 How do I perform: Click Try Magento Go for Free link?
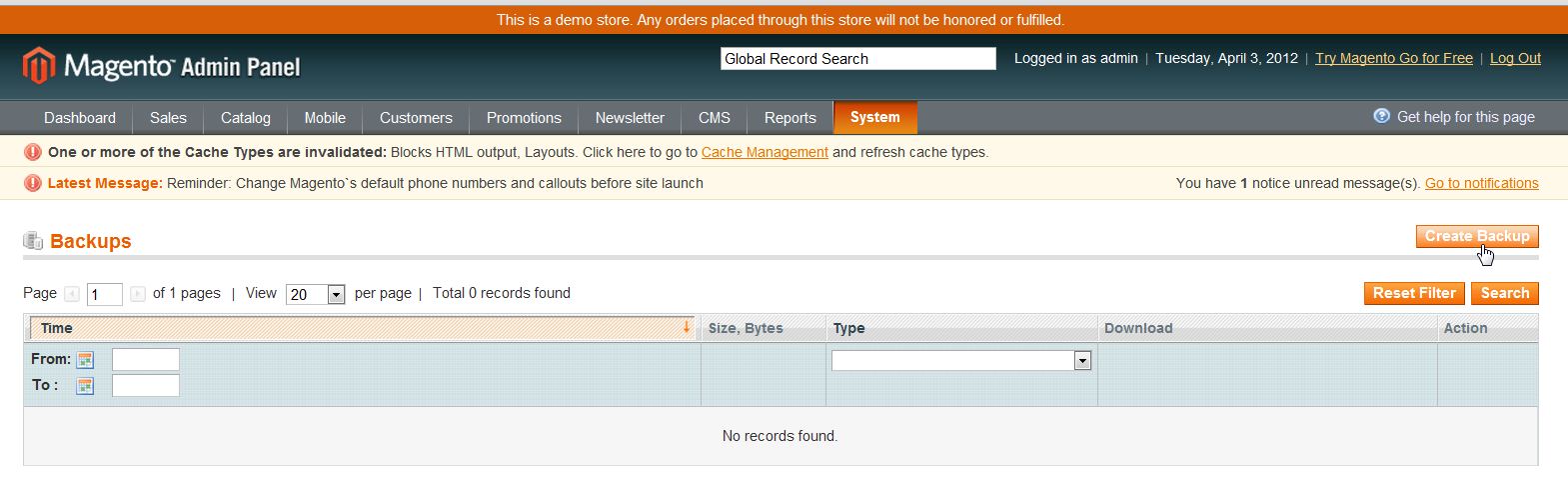pos(1394,58)
